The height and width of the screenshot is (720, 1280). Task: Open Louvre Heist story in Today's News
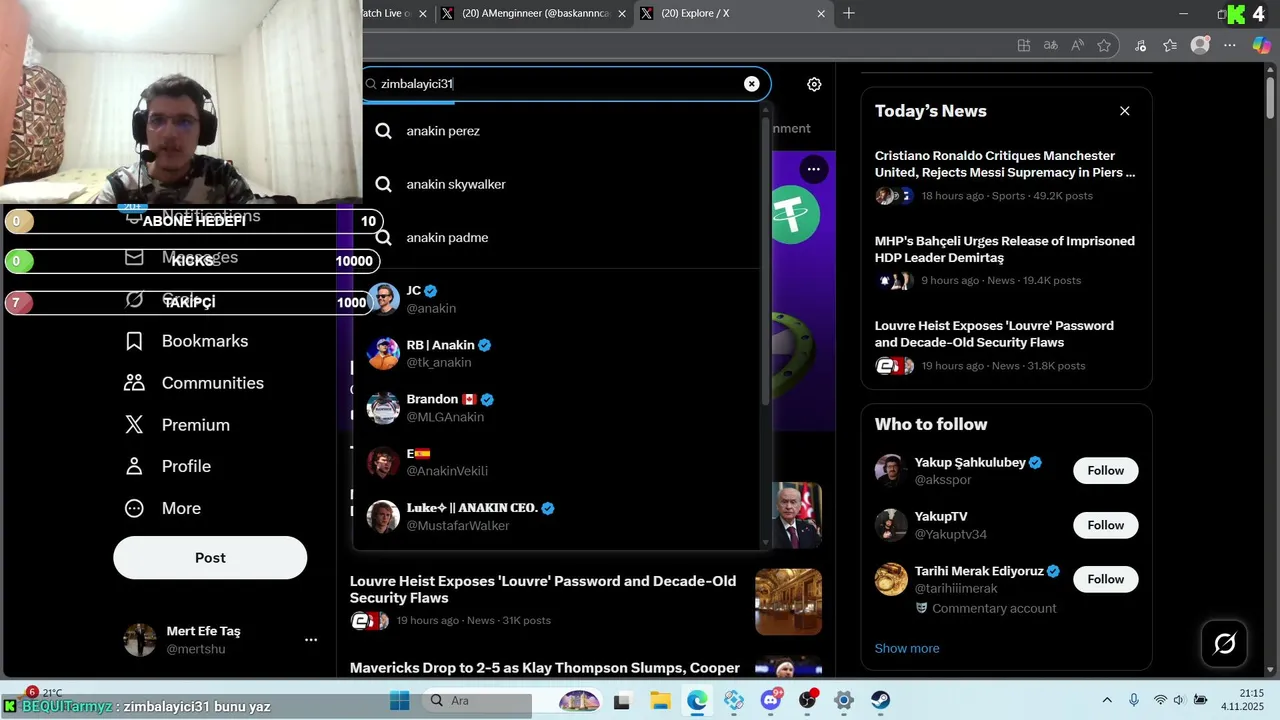click(x=994, y=334)
